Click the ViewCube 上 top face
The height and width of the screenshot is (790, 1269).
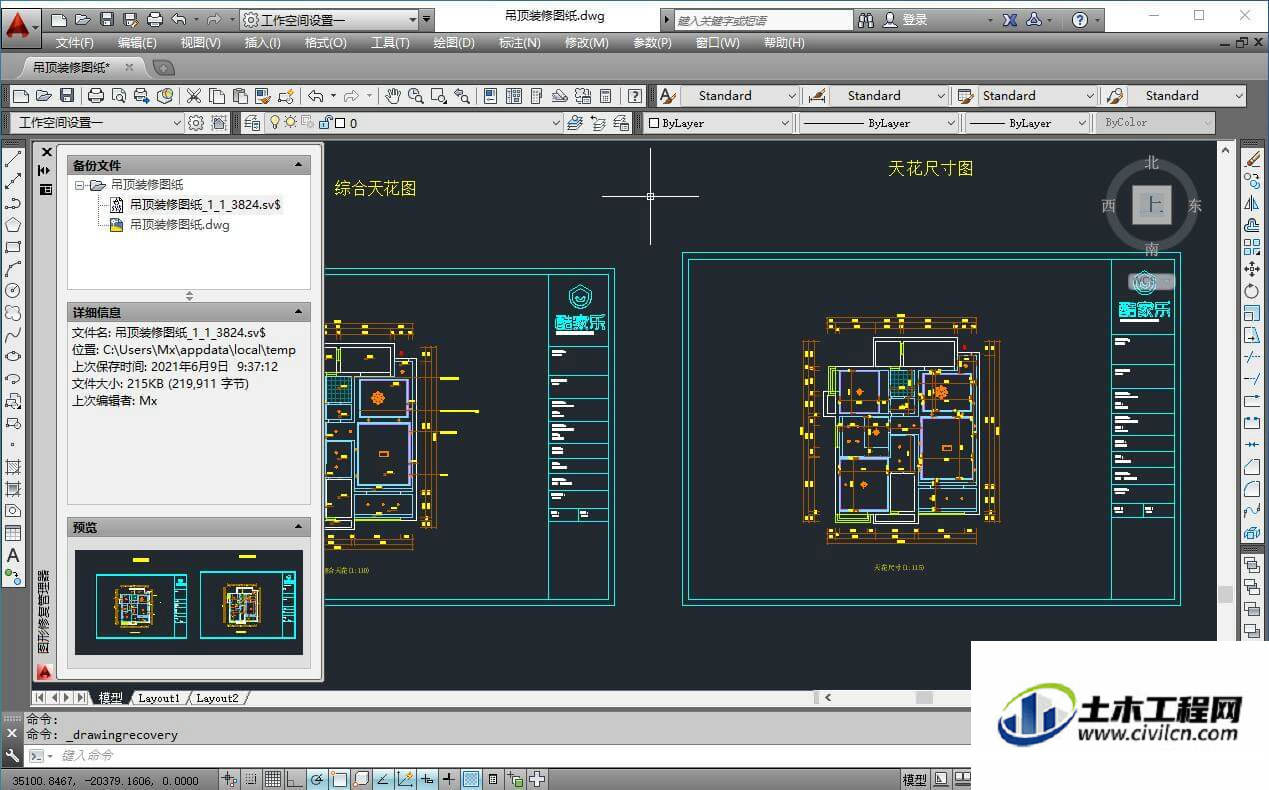click(1152, 205)
